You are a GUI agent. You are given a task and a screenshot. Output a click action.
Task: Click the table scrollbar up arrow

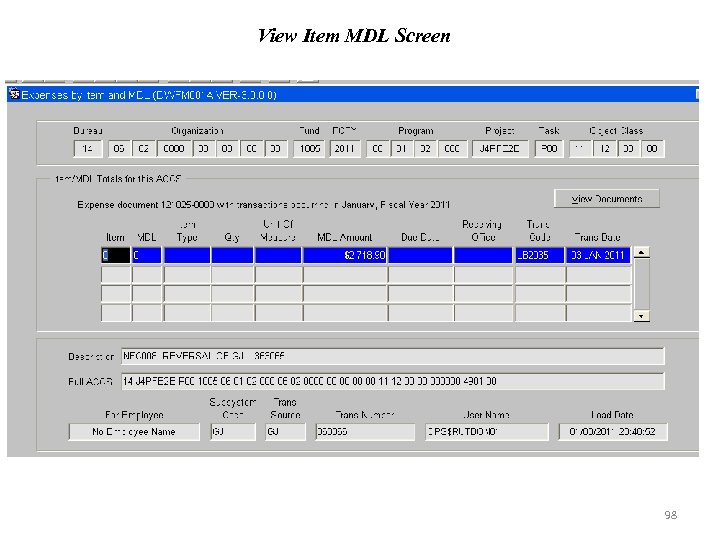tap(641, 253)
